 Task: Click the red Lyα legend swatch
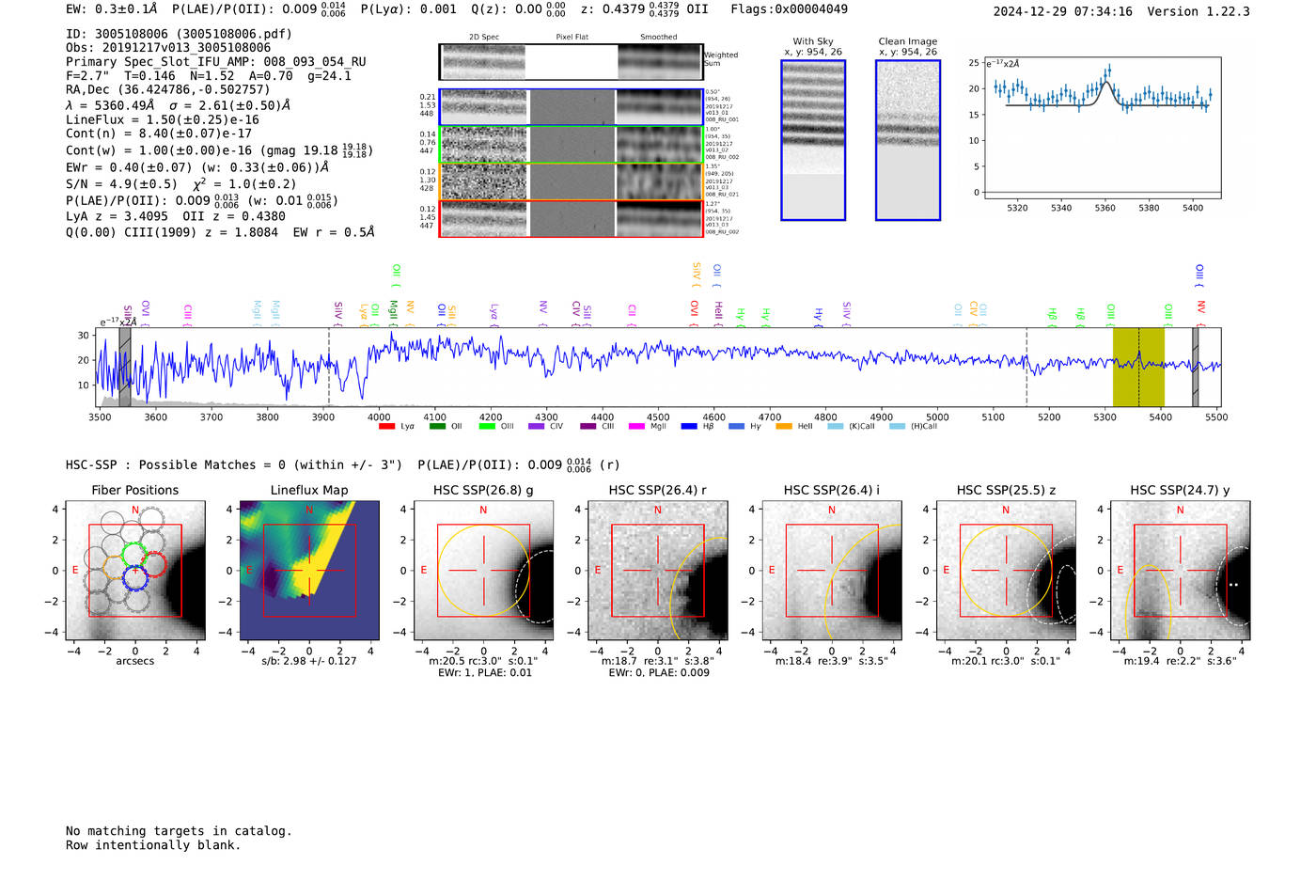pos(386,427)
